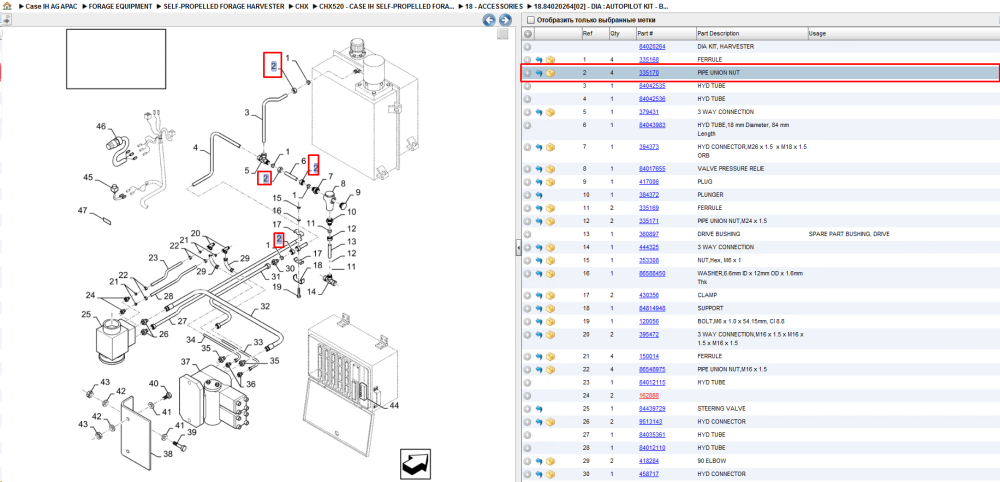
Task: Click plus icon in DRIVE BUSHING row
Action: 527,234
